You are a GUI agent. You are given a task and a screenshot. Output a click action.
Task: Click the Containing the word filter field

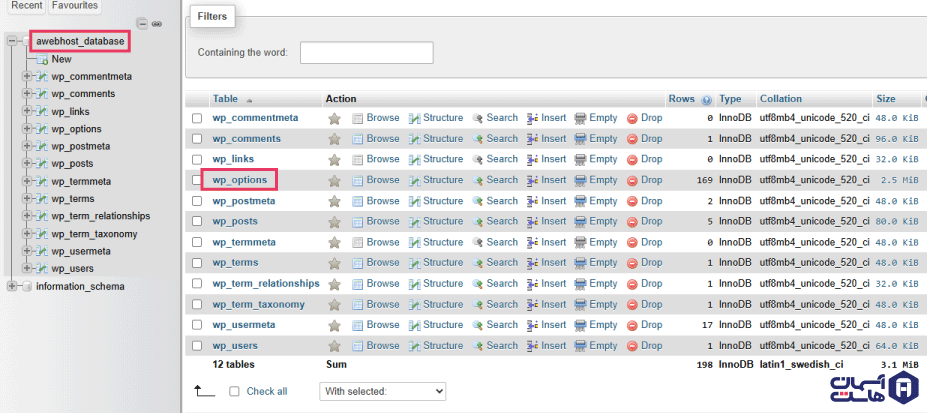(x=366, y=52)
